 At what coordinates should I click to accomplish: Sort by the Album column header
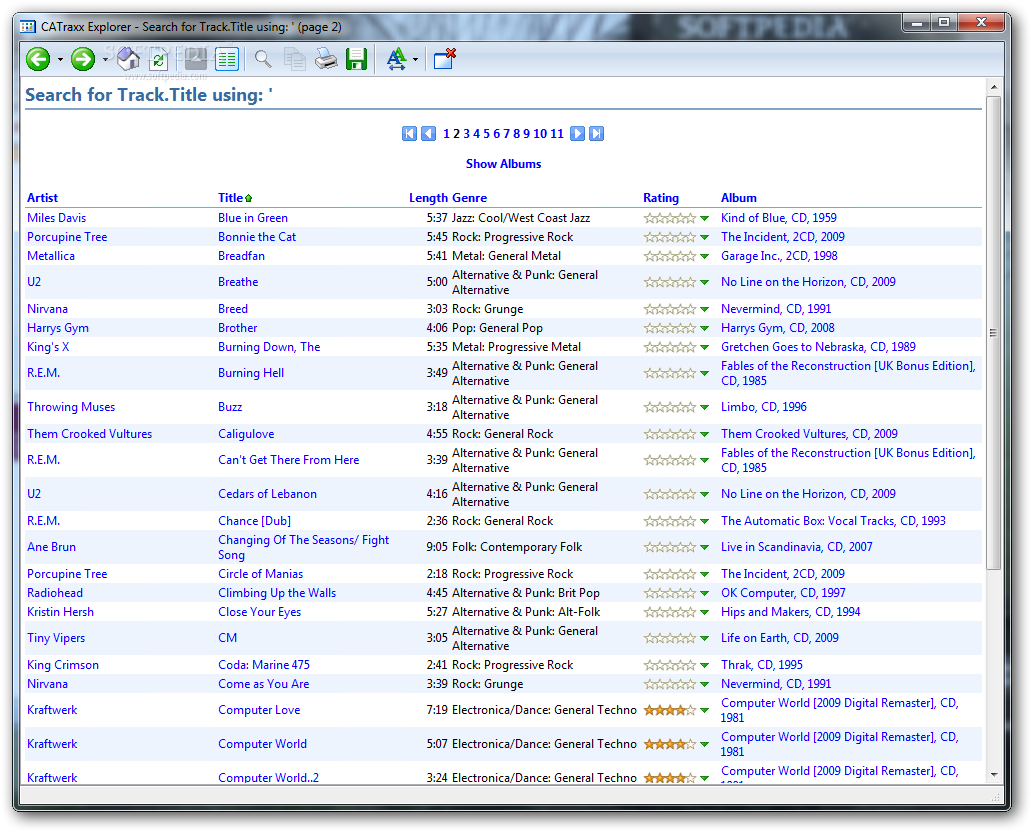coord(738,197)
